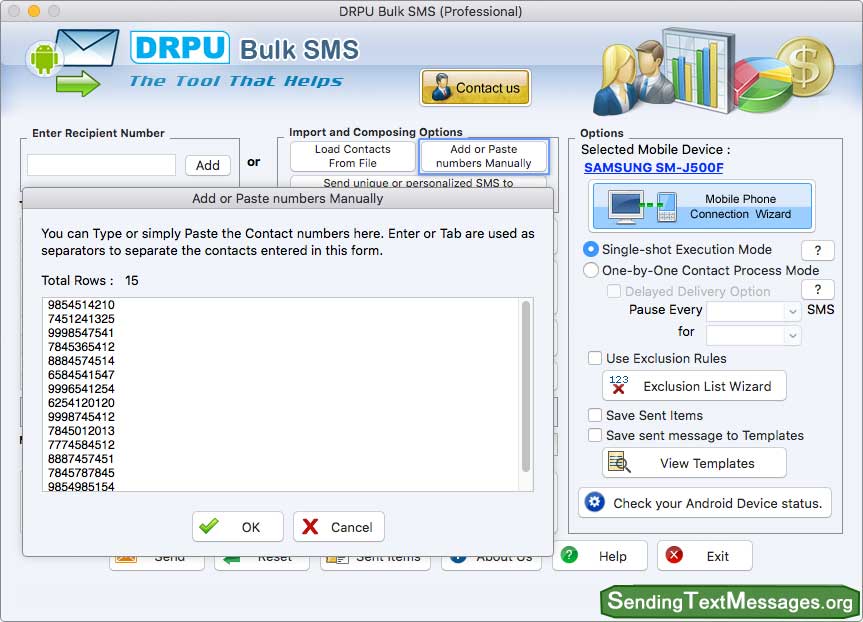This screenshot has width=863, height=622.
Task: Open the Exclusion List Wizard
Action: 694,386
